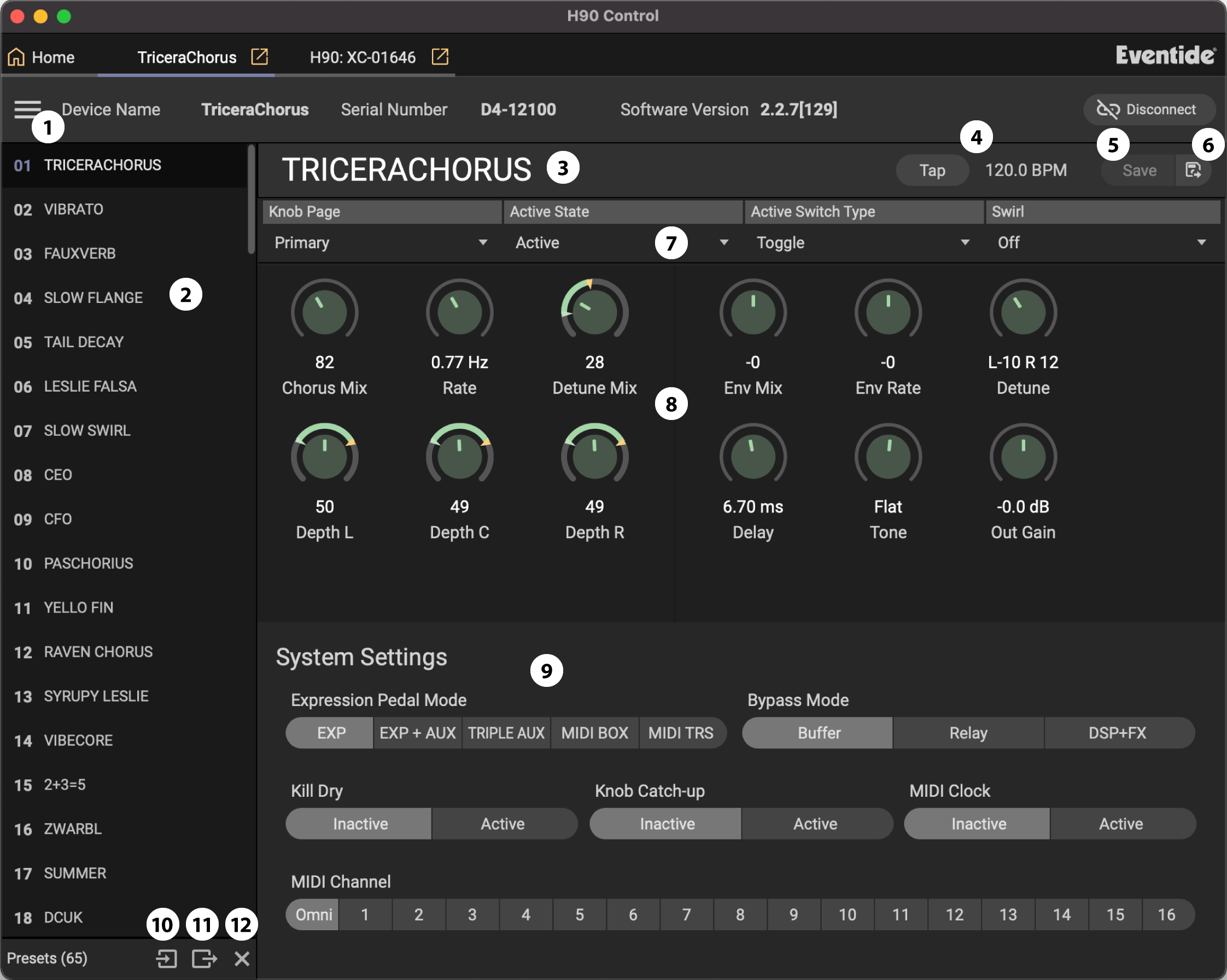Open the Swirl dropdown
Screen dimensions: 1227x980
tap(1103, 243)
